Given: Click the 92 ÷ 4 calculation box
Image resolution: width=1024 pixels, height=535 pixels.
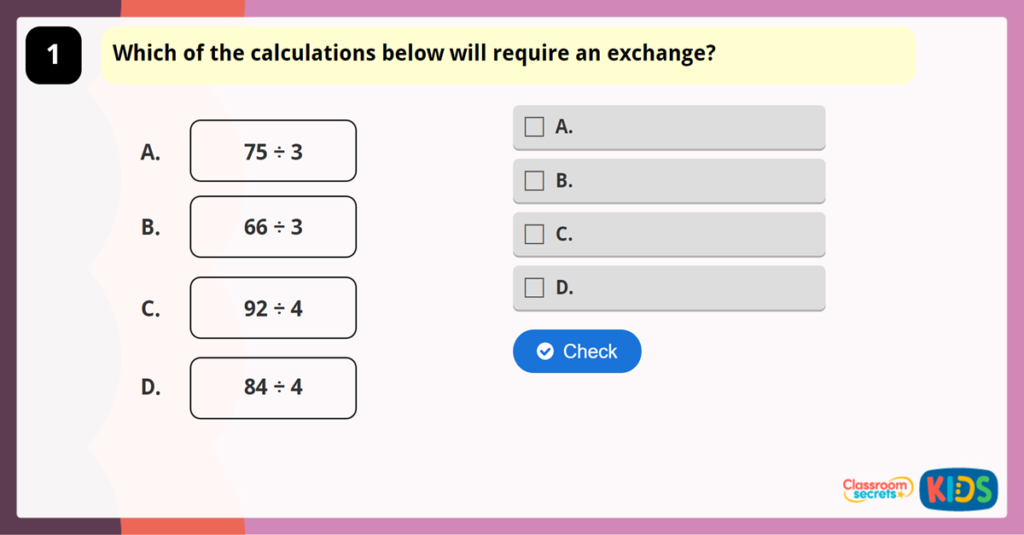Looking at the screenshot, I should pos(273,308).
